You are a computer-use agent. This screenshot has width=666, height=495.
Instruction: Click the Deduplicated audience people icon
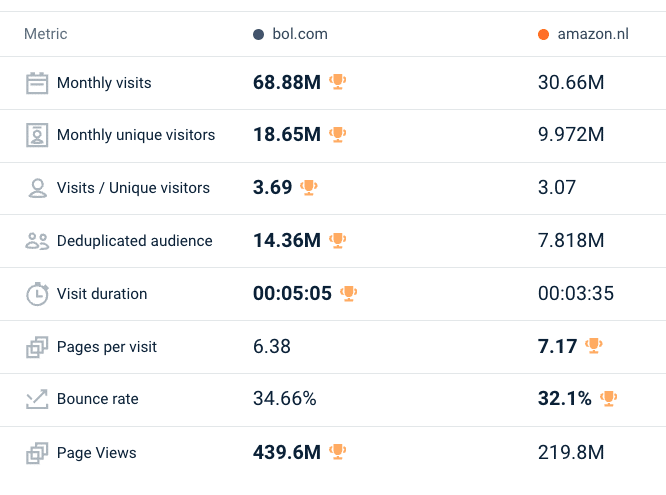coord(37,241)
